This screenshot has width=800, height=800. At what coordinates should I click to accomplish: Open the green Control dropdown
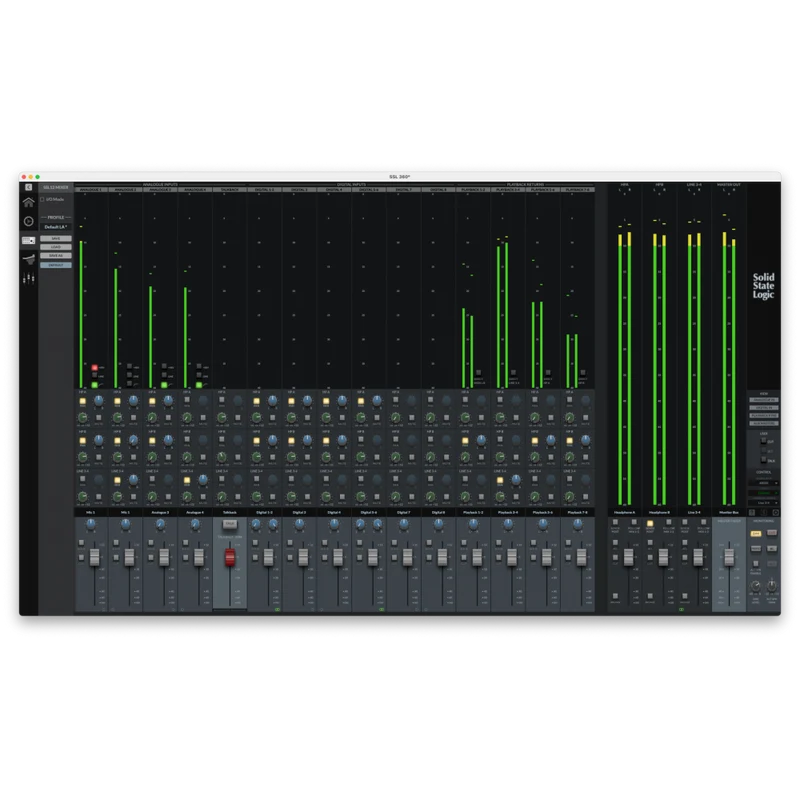(764, 493)
